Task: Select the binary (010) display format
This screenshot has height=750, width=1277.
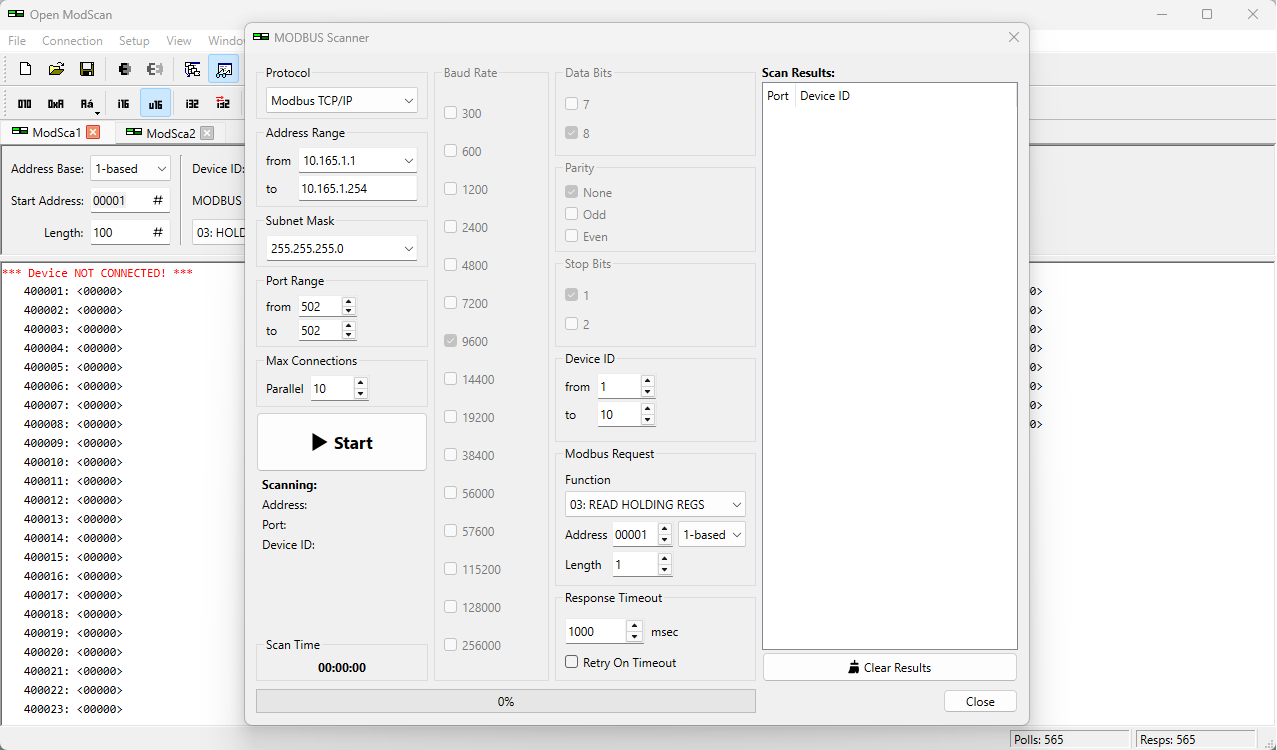Action: pos(24,103)
